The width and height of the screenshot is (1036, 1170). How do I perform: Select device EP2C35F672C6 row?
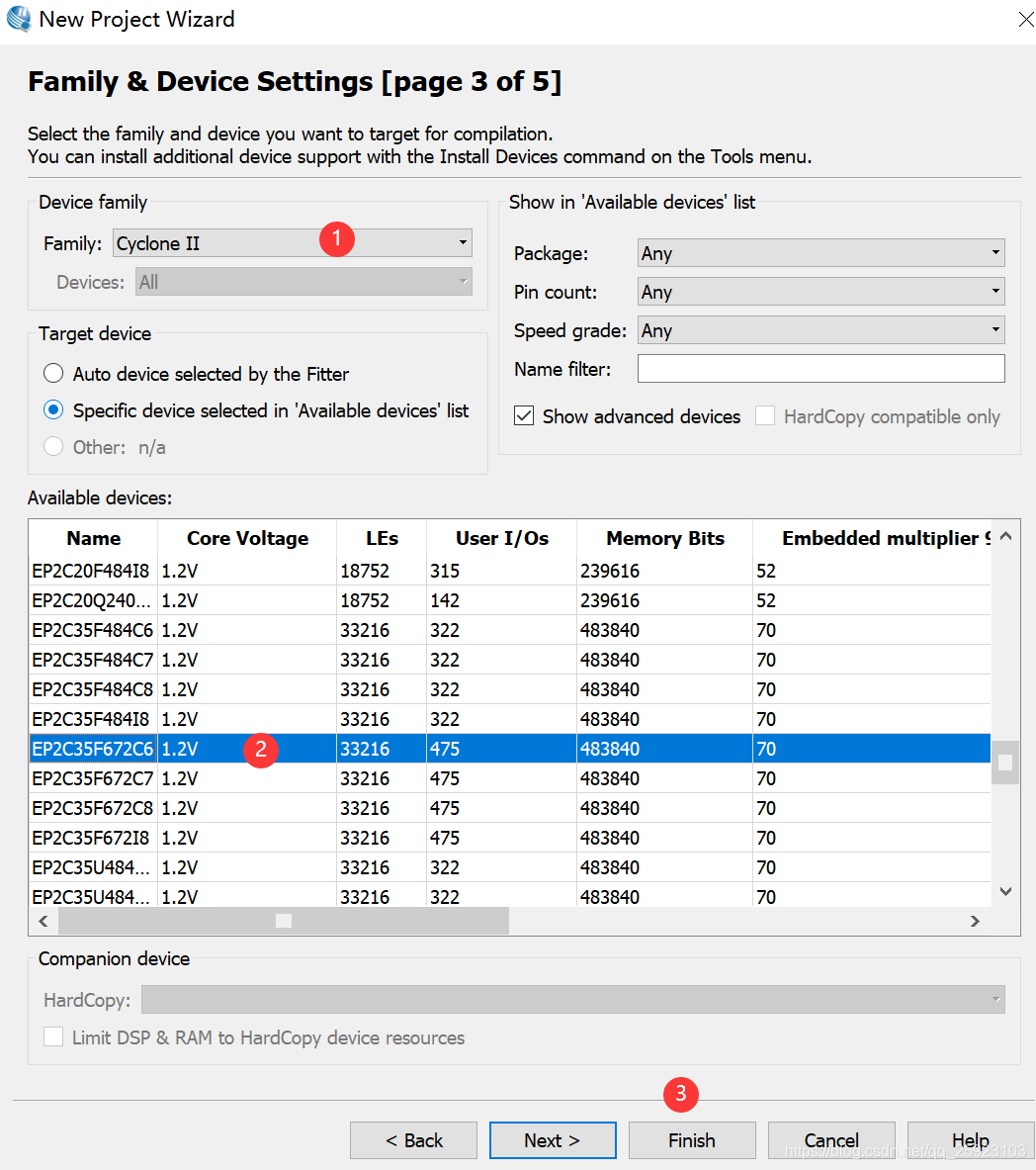[x=510, y=749]
